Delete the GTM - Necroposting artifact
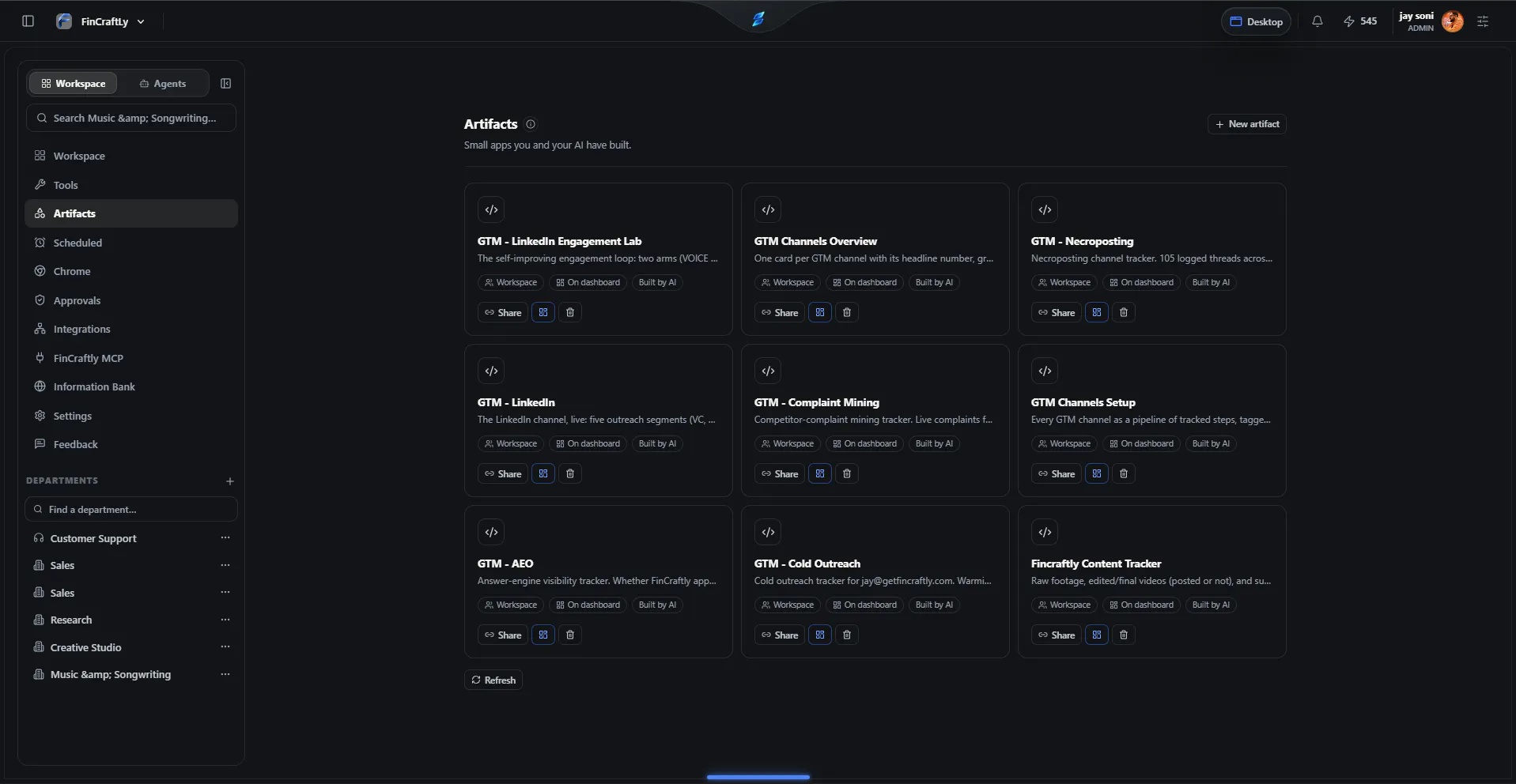The image size is (1516, 784). 1124,312
